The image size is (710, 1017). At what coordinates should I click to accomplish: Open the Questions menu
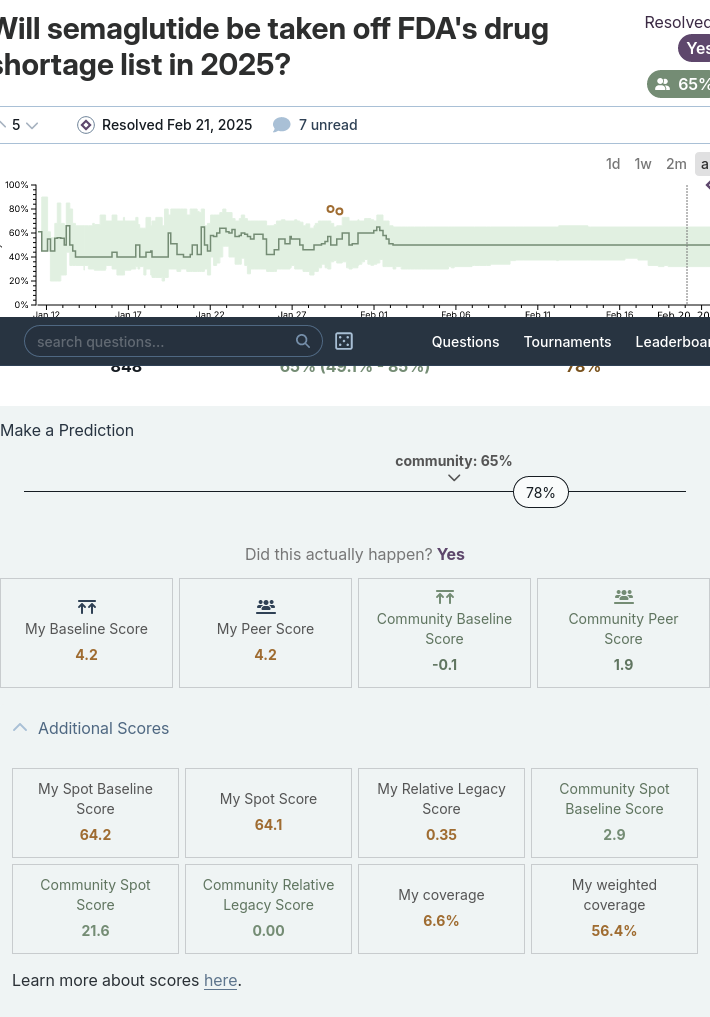(466, 342)
